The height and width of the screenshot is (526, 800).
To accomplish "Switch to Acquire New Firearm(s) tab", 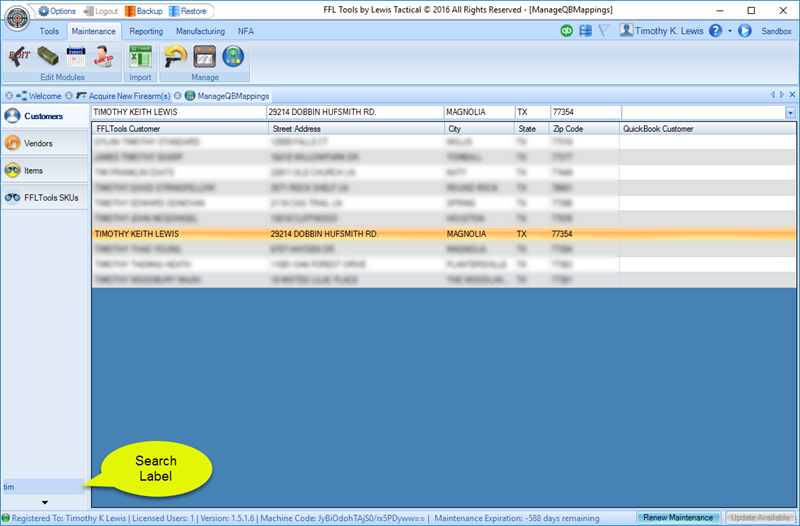I will coord(123,95).
